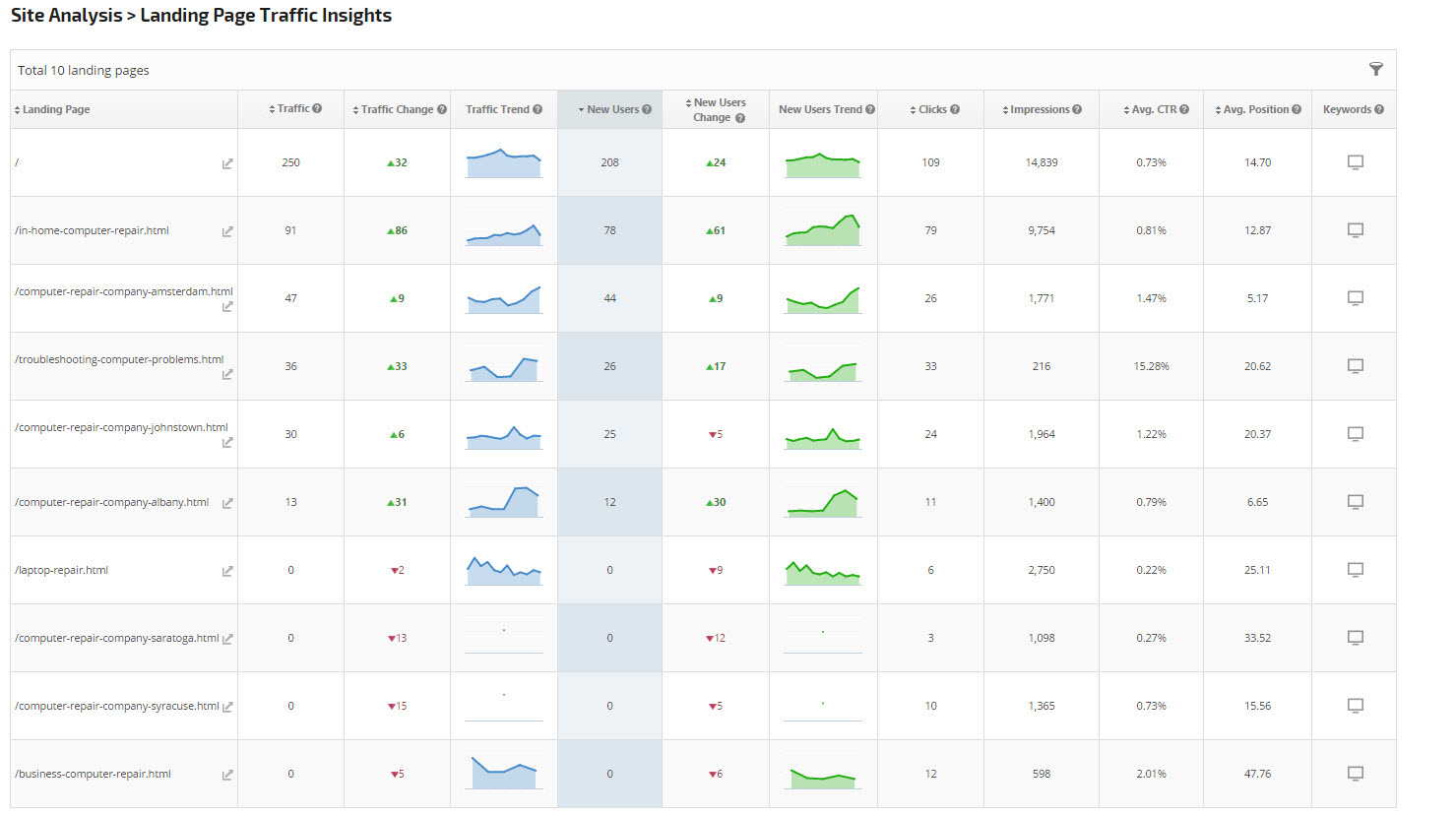Sort by the New Users column
This screenshot has height=815, width=1456.
612,109
